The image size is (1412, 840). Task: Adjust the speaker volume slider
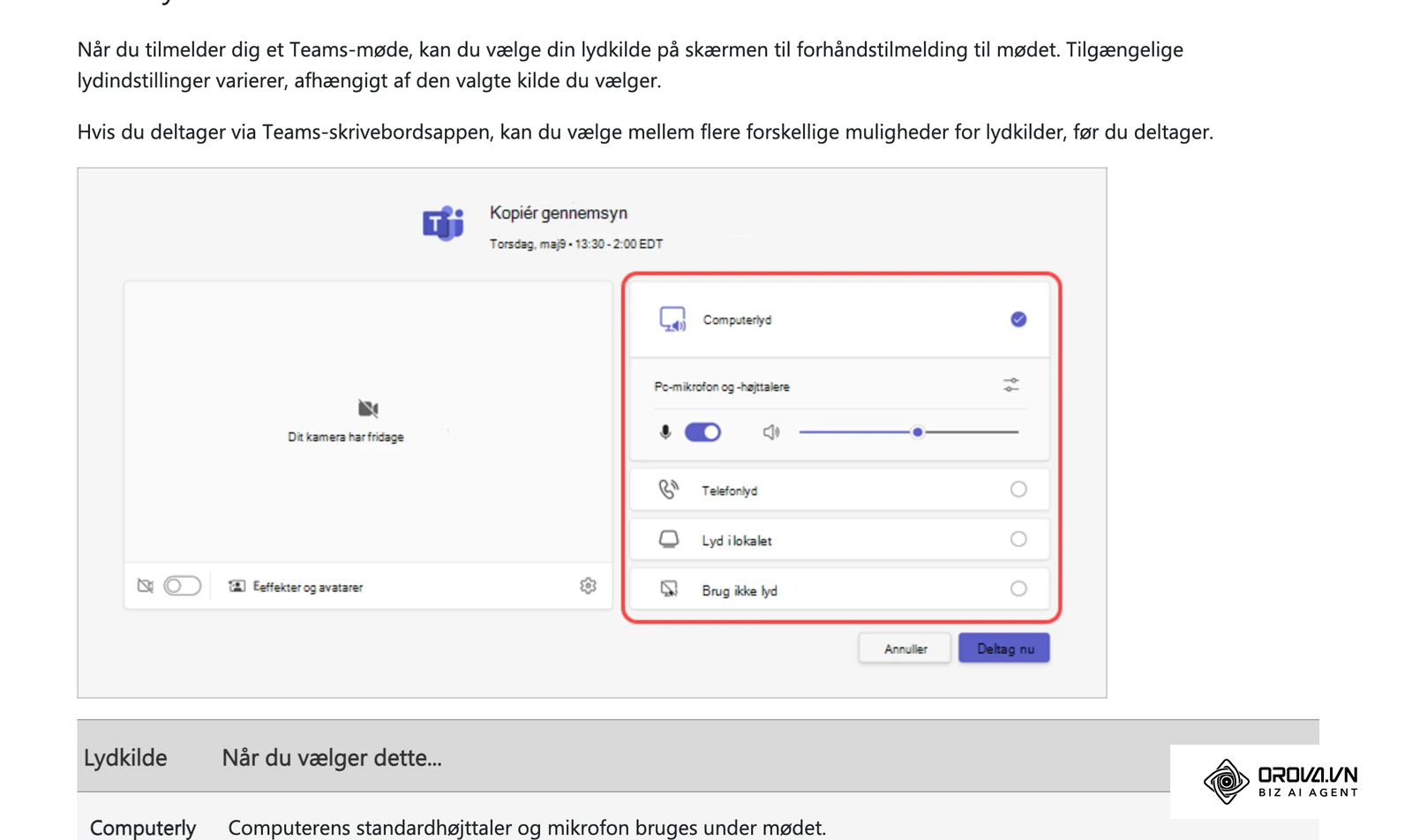coord(909,432)
